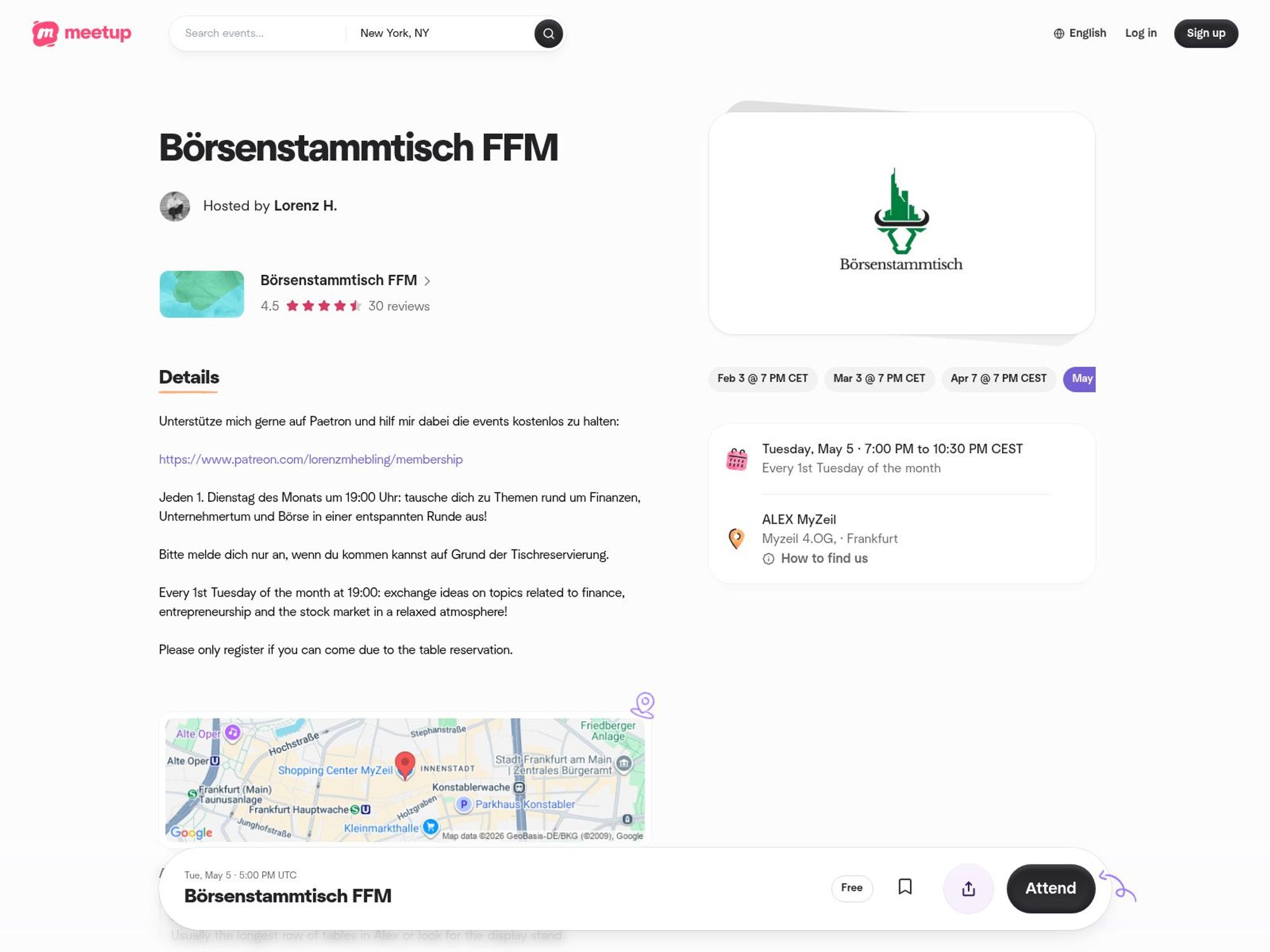Screen dimensions: 1270x952
Task: Click the globe icon next to English
Action: [x=1058, y=32]
